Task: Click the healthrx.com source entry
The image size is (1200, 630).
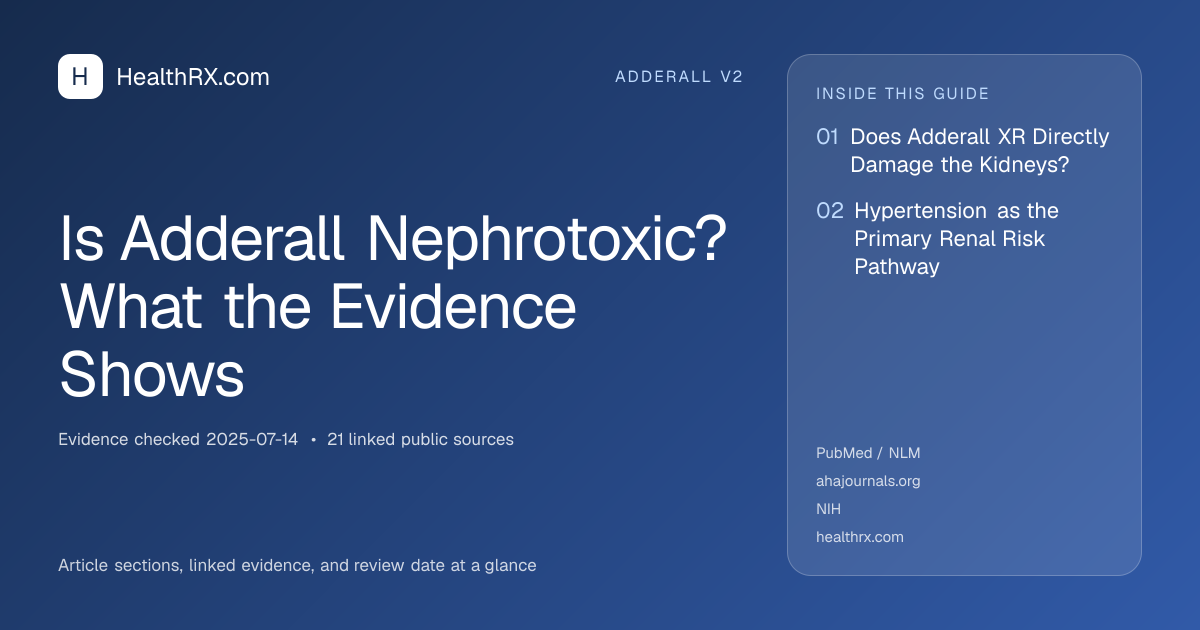Action: pos(860,537)
